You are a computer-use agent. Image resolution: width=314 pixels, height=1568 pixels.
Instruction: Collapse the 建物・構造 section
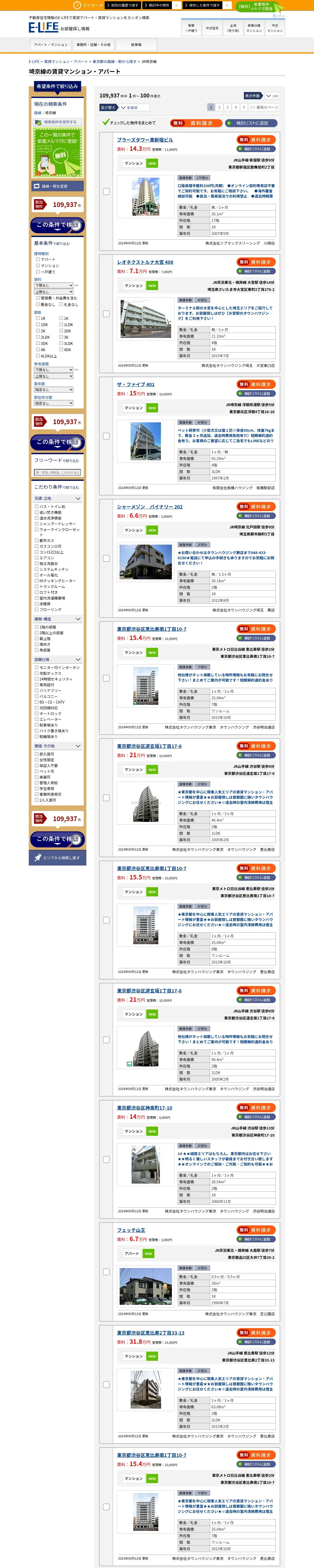click(57, 619)
